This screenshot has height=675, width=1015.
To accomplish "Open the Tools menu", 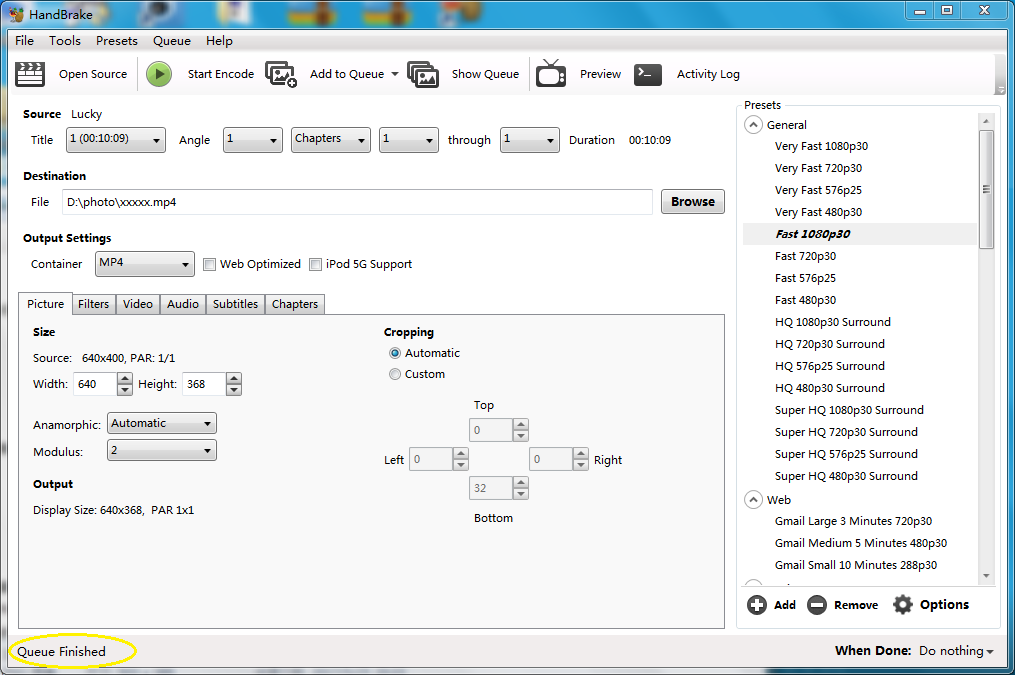I will (65, 41).
